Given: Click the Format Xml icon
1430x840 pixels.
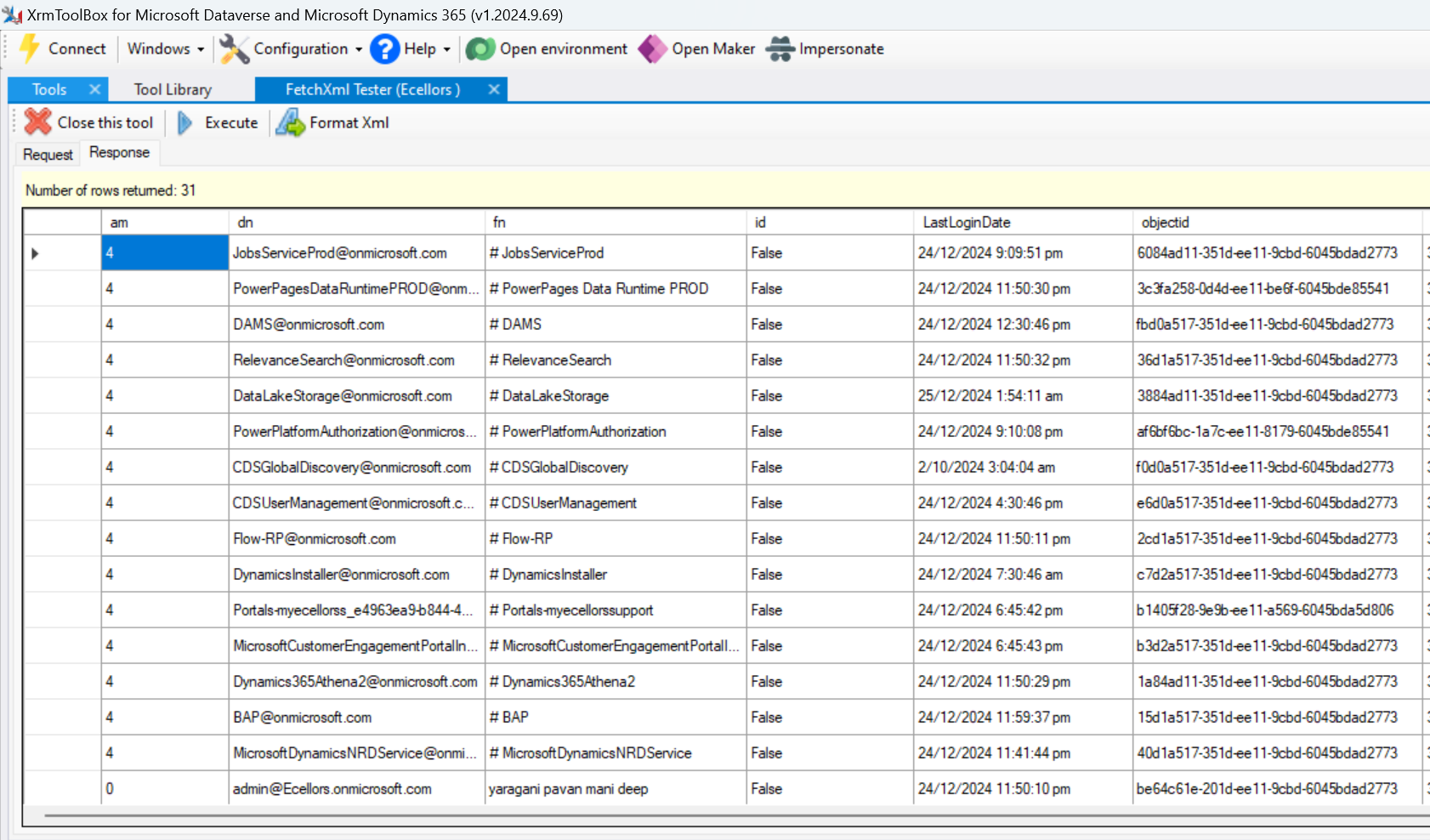Looking at the screenshot, I should click(x=290, y=122).
